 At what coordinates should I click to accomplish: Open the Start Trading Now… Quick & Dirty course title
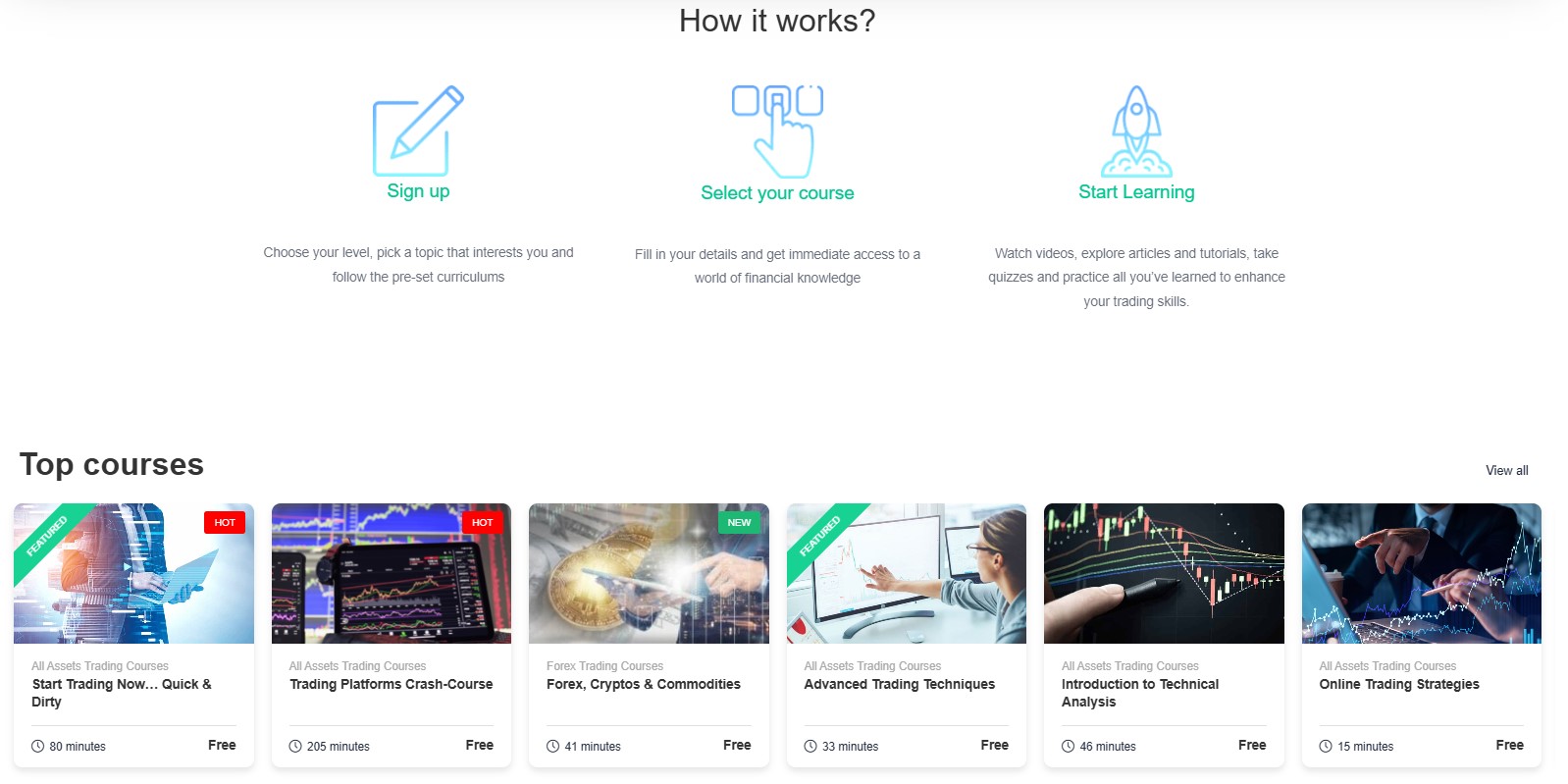(122, 693)
